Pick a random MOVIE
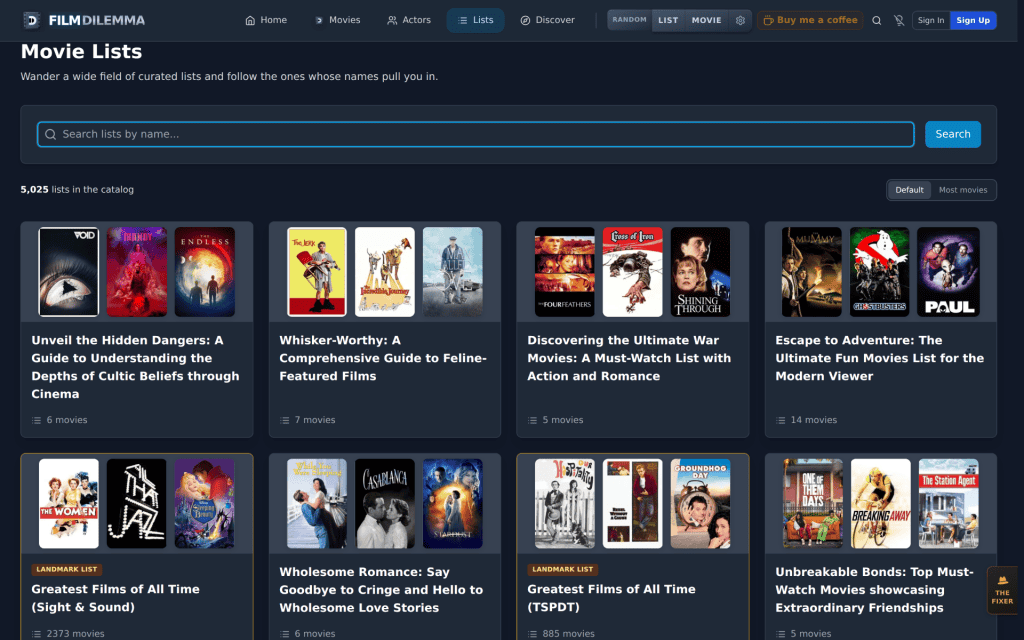Image resolution: width=1024 pixels, height=640 pixels. 706,20
